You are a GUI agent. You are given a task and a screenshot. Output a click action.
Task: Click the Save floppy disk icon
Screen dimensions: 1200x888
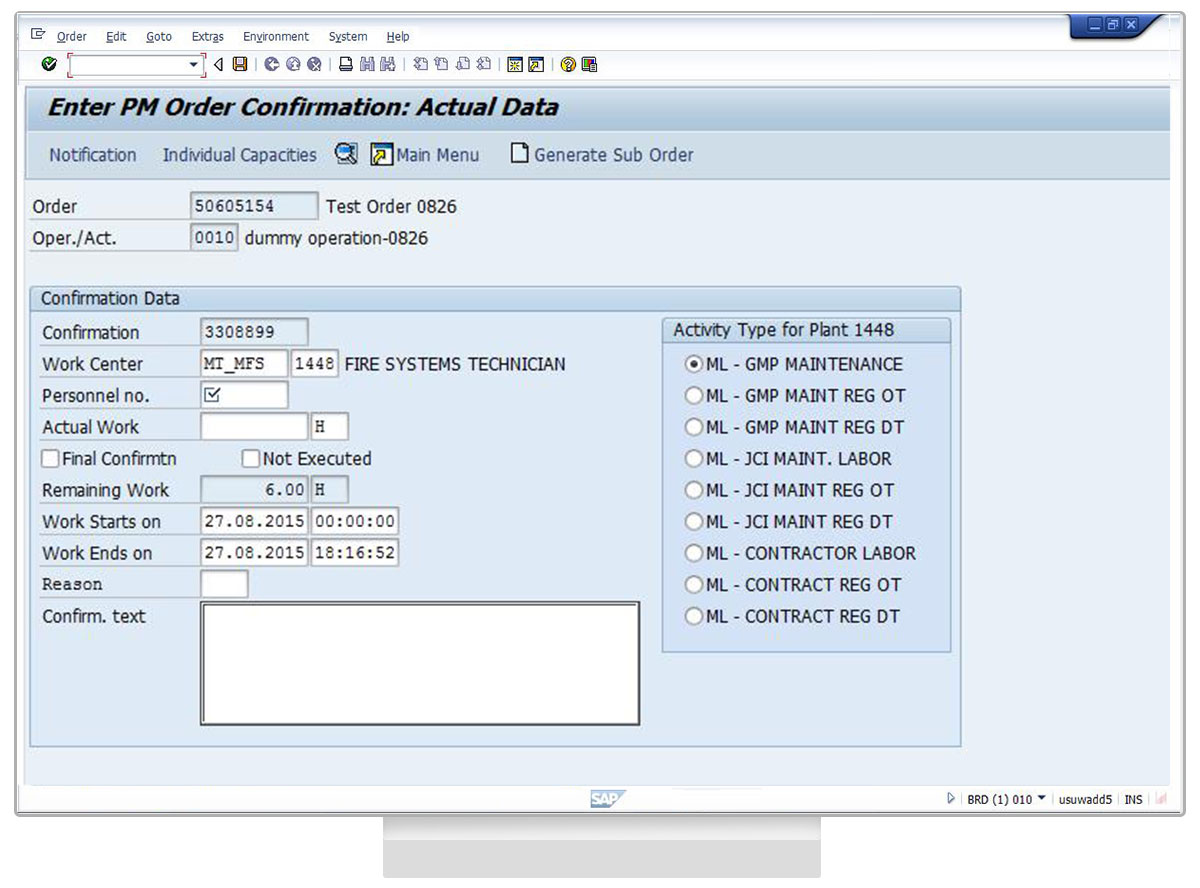[x=240, y=65]
